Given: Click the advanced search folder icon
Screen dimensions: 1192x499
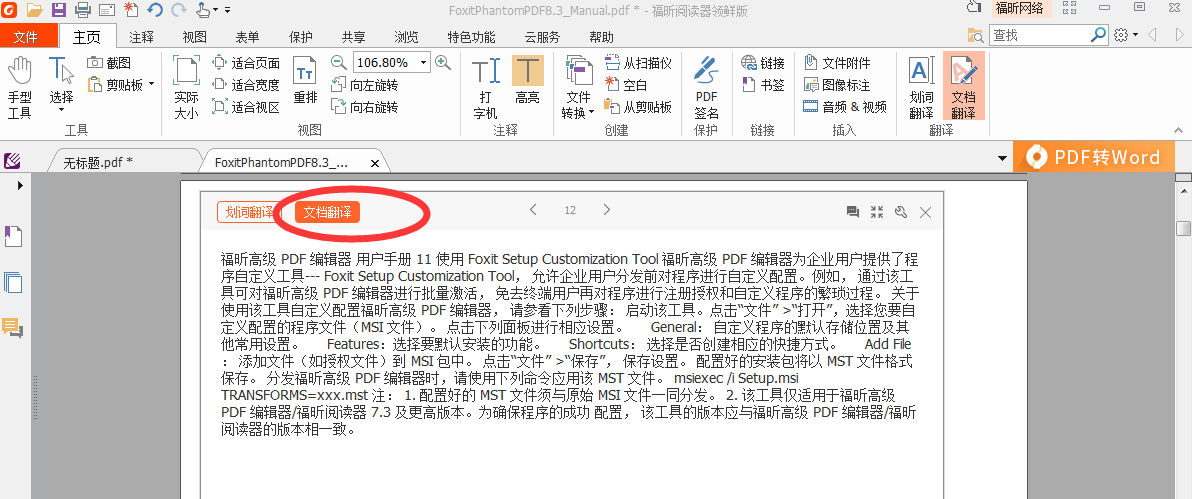Looking at the screenshot, I should point(975,35).
